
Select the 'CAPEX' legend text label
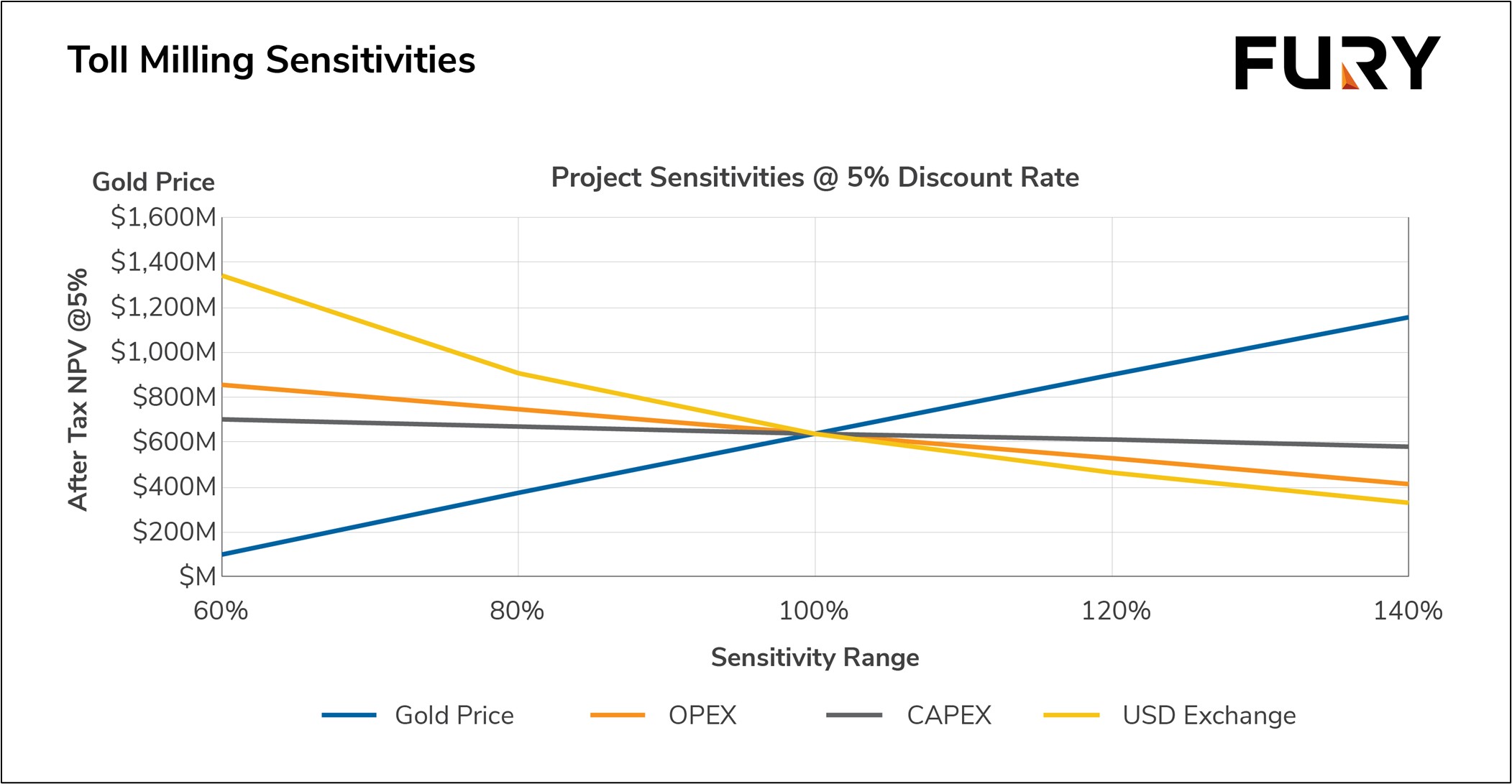(949, 716)
